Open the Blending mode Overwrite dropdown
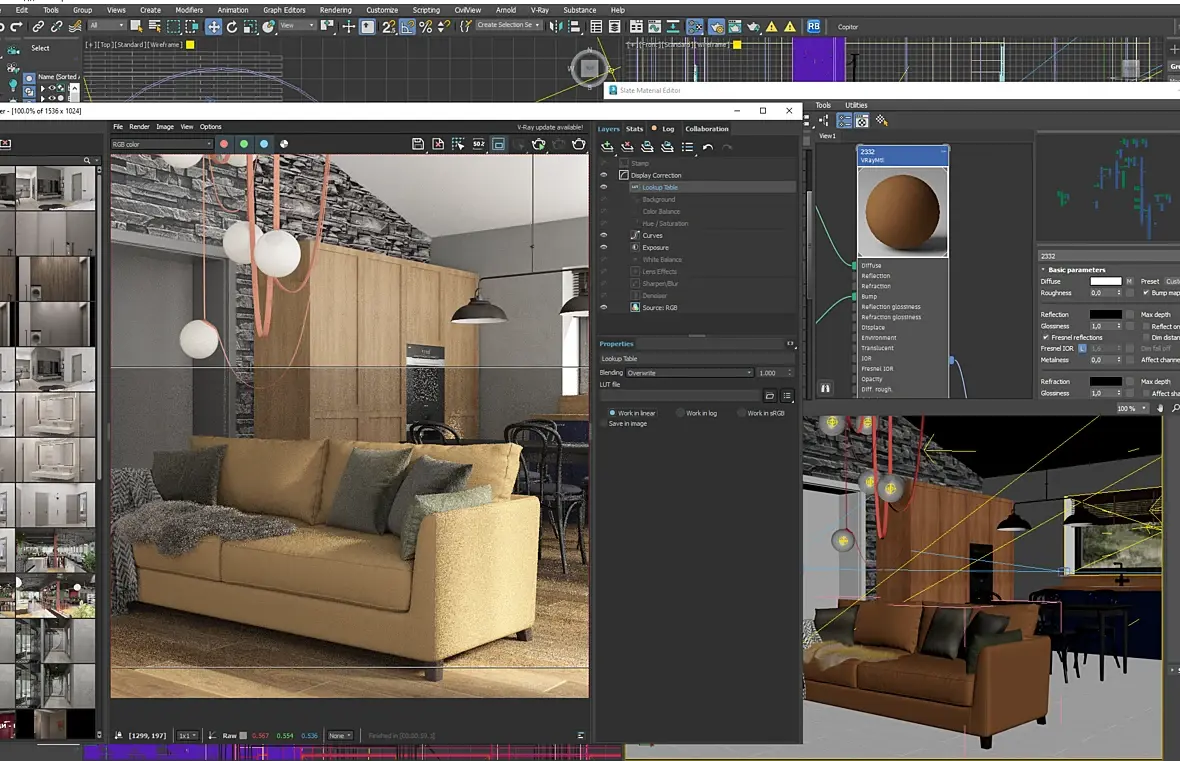Screen dimensions: 1180x761 (x=690, y=373)
